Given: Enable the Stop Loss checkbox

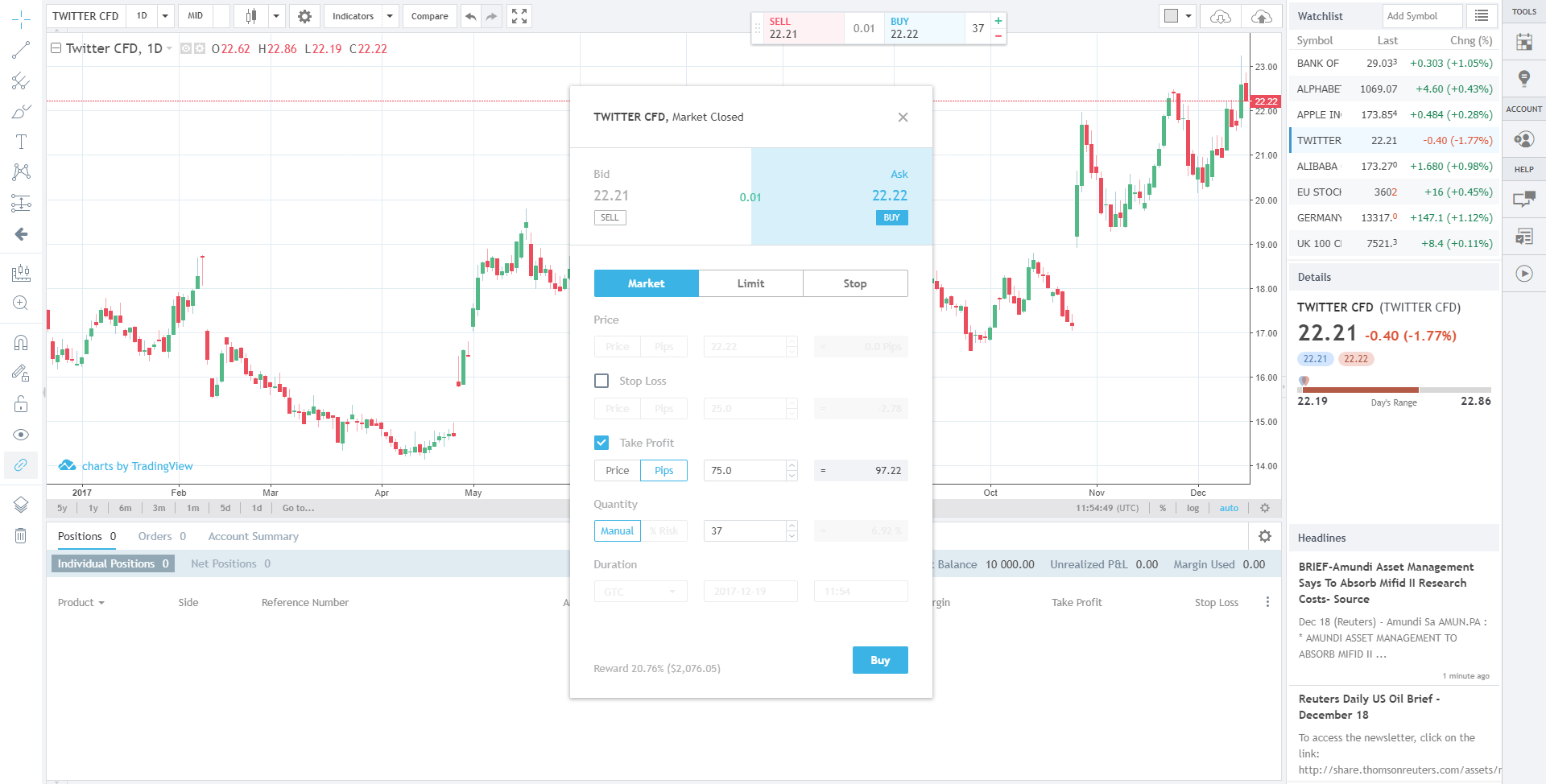Looking at the screenshot, I should [601, 381].
